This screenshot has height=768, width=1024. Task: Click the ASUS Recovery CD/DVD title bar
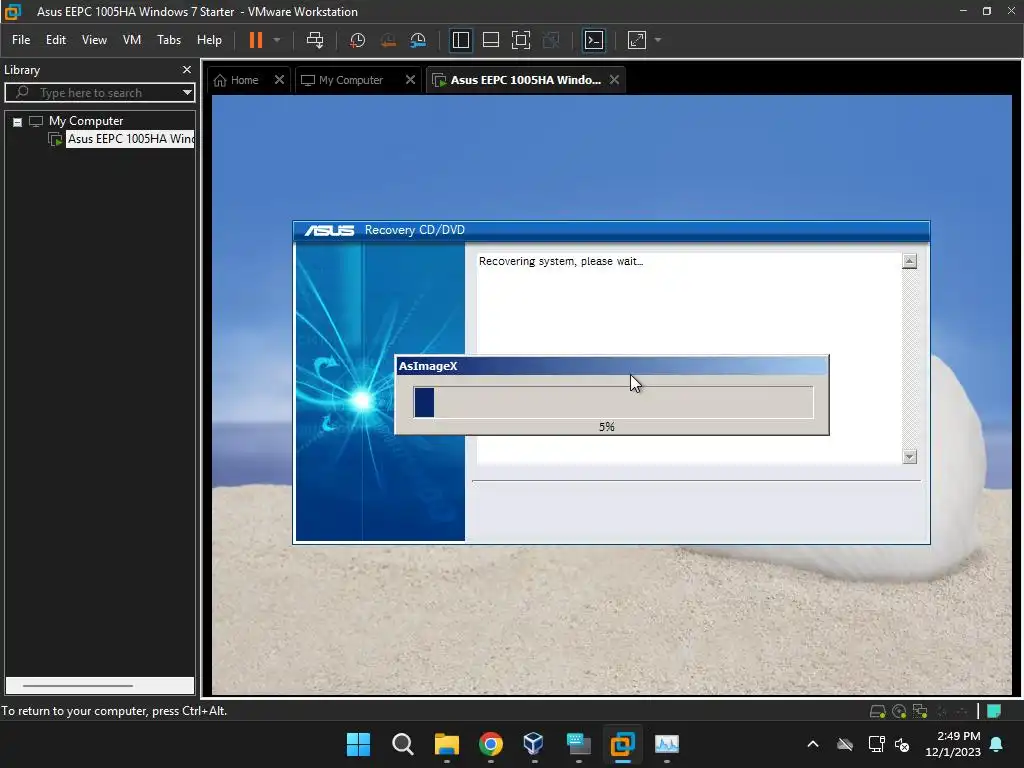[611, 230]
